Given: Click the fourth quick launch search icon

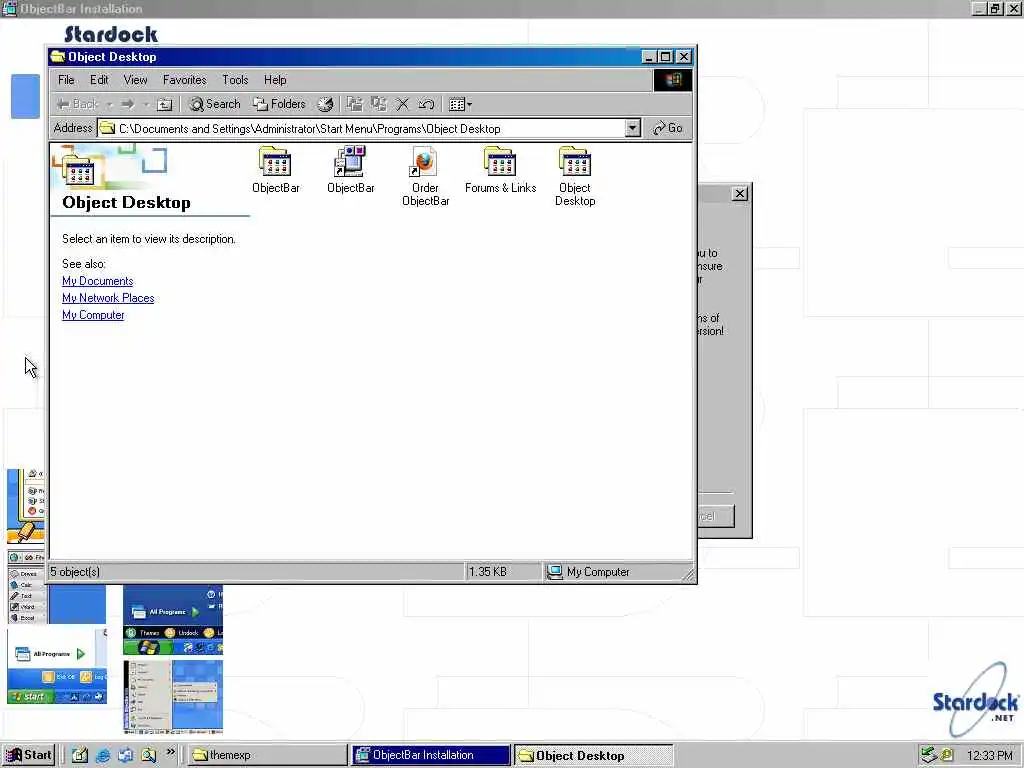Looking at the screenshot, I should (148, 755).
